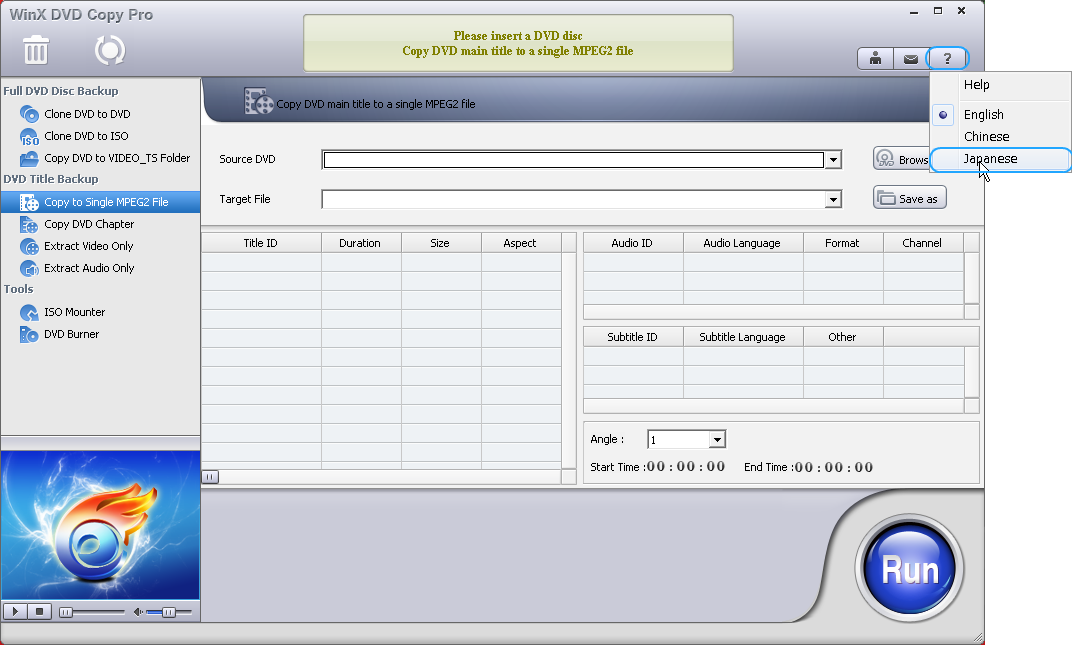
Task: Click the big blue Run button
Action: point(909,568)
